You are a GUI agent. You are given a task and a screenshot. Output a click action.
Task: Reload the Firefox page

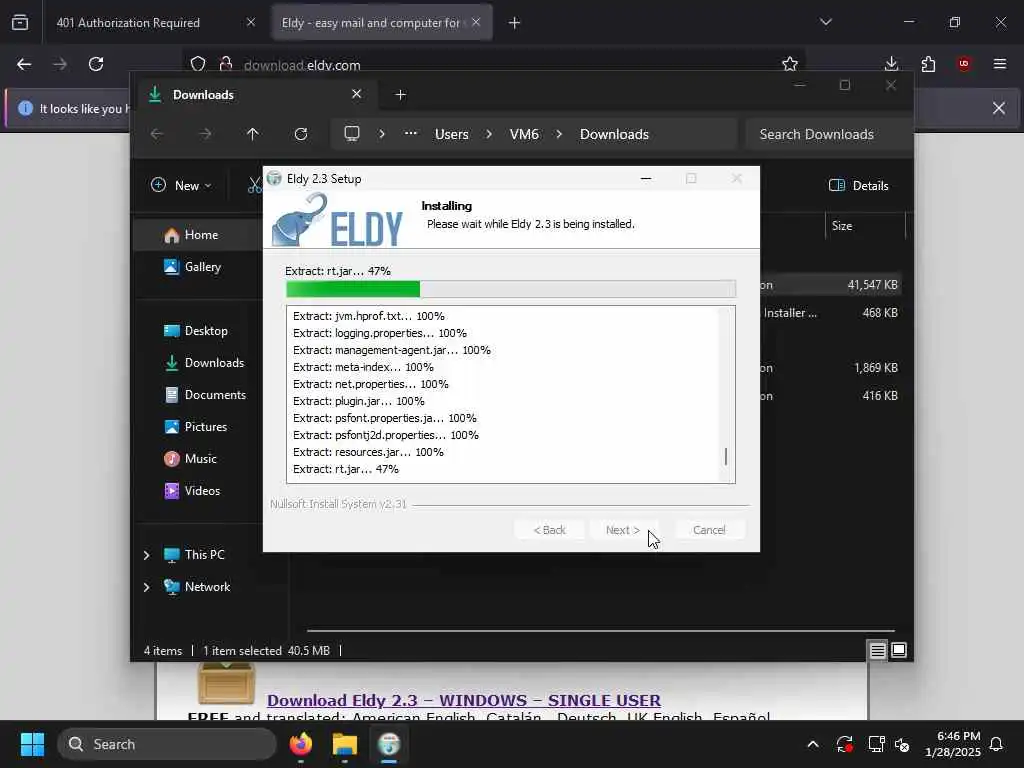[x=96, y=64]
